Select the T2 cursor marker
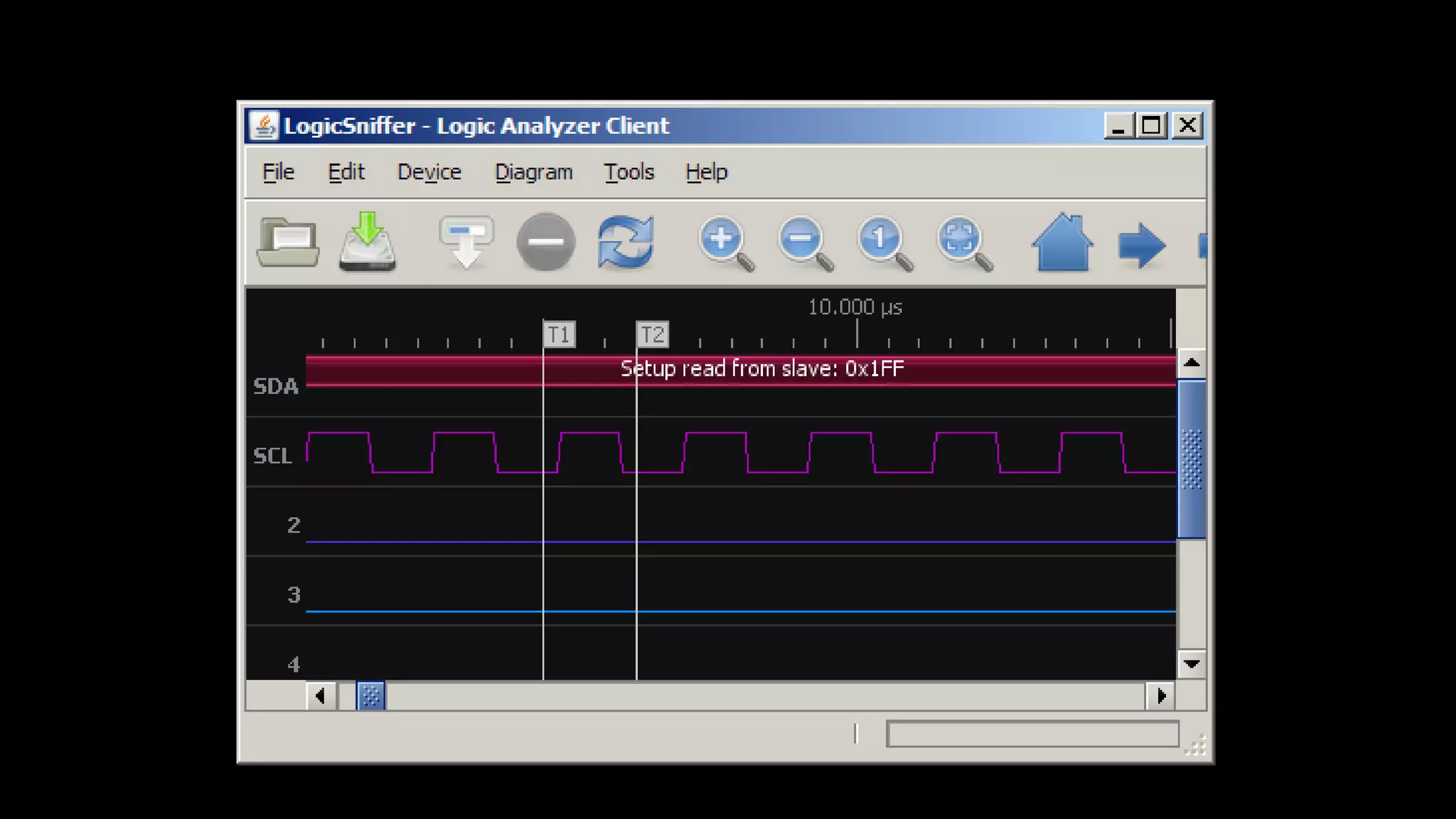The height and width of the screenshot is (819, 1456). pos(653,335)
